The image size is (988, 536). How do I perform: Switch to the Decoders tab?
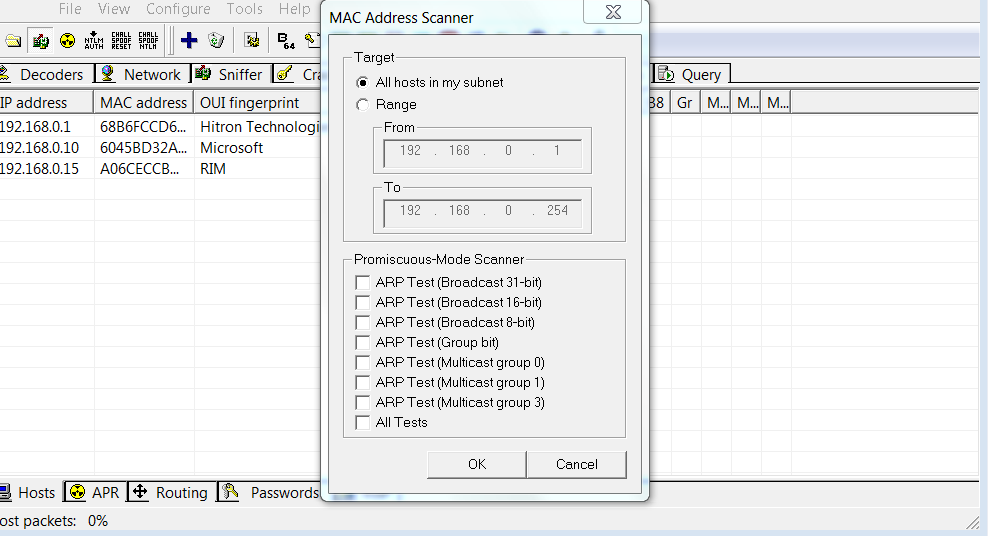[x=45, y=74]
